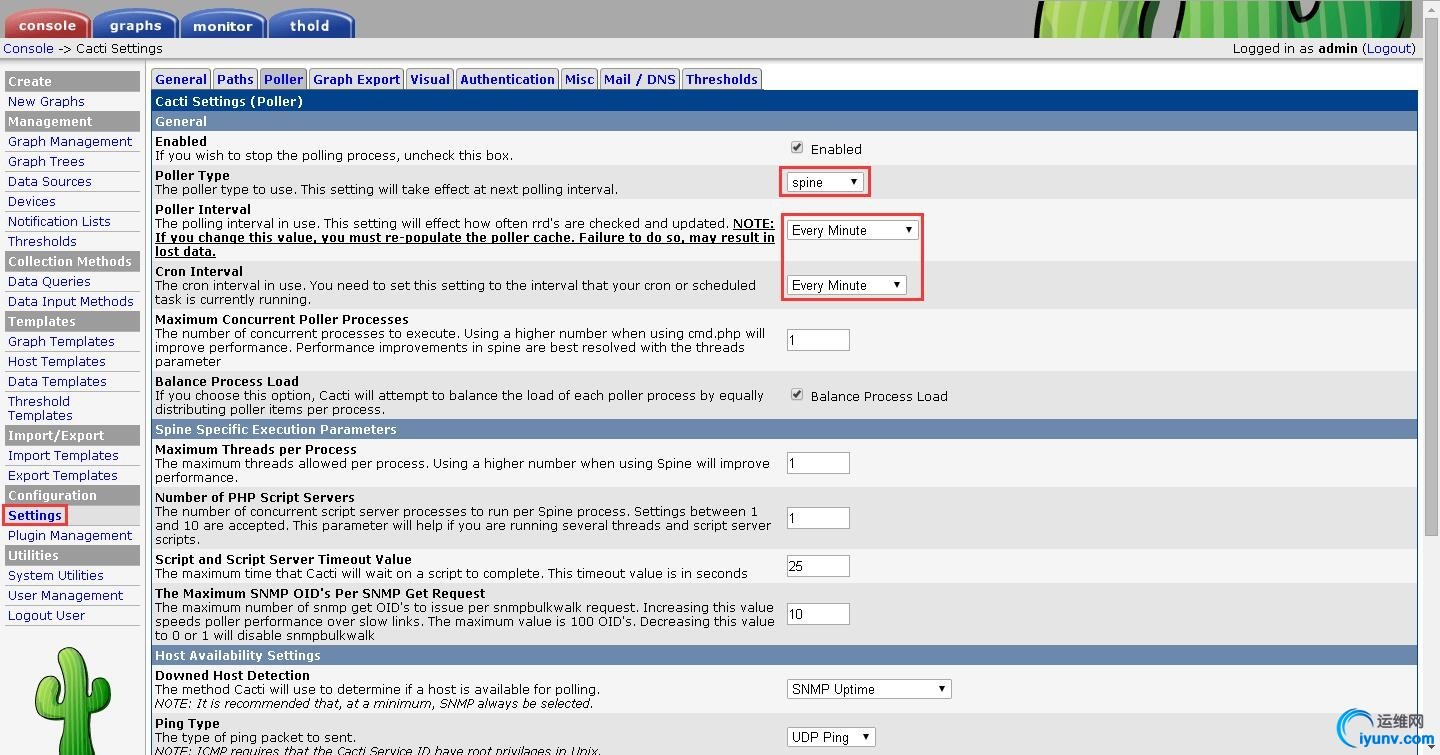Viewport: 1440px width, 755px height.
Task: Click the Maximum Threads per Process field
Action: pos(818,463)
